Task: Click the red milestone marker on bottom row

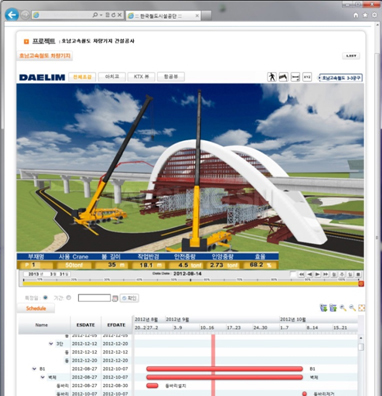Action: pos(304,394)
